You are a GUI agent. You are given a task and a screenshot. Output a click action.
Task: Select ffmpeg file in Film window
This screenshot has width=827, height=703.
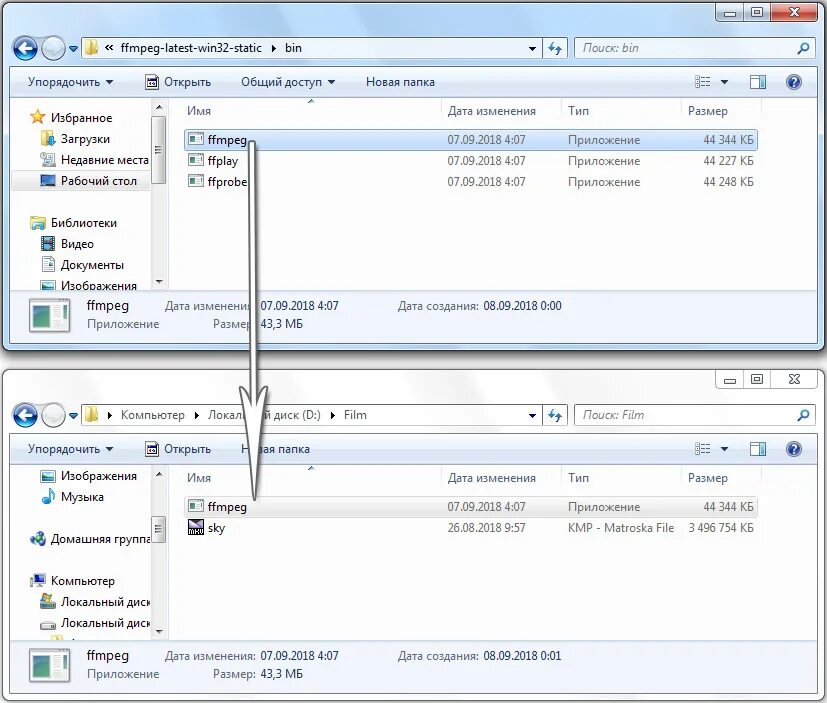tap(471, 507)
